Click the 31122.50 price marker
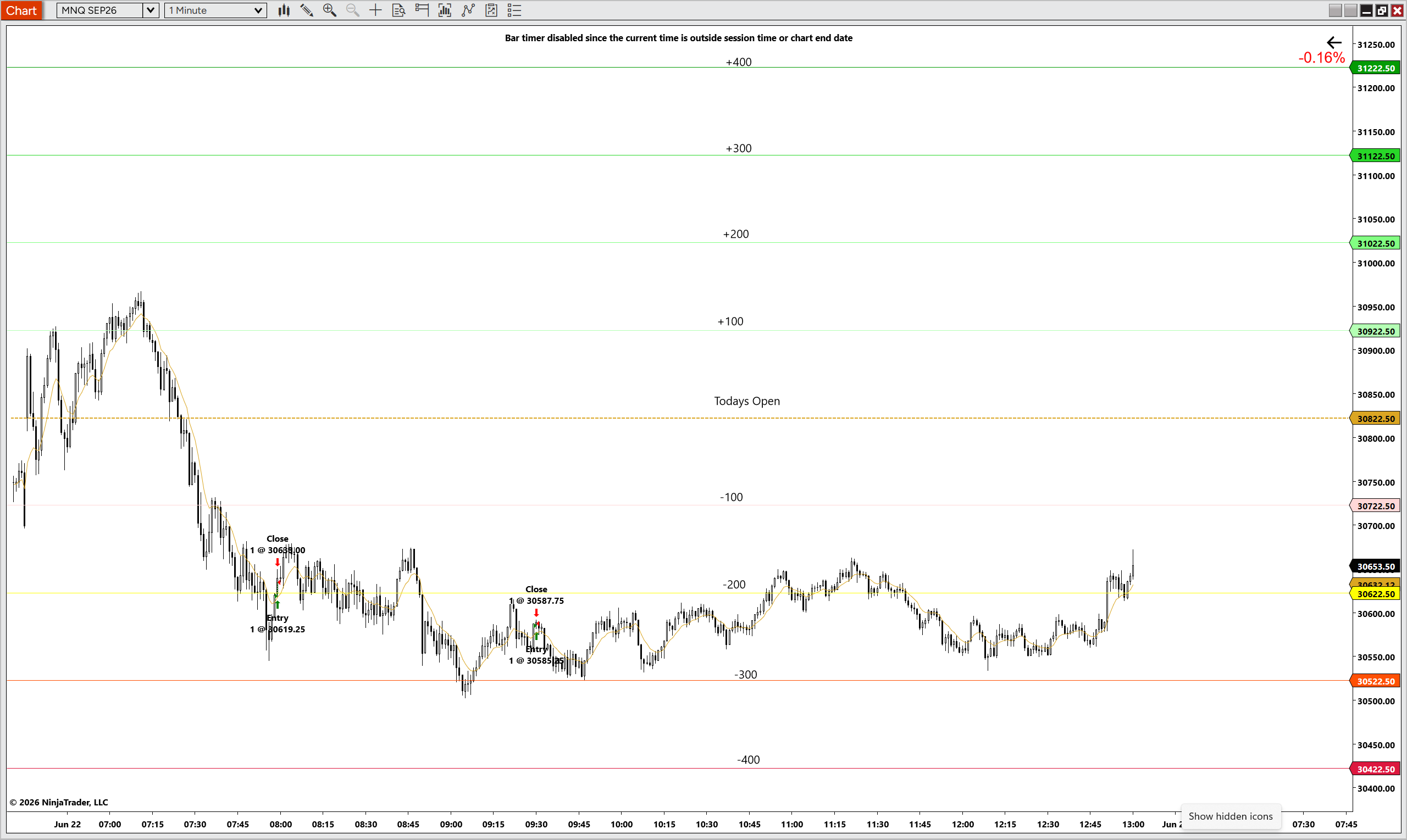The width and height of the screenshot is (1407, 840). pos(1376,155)
